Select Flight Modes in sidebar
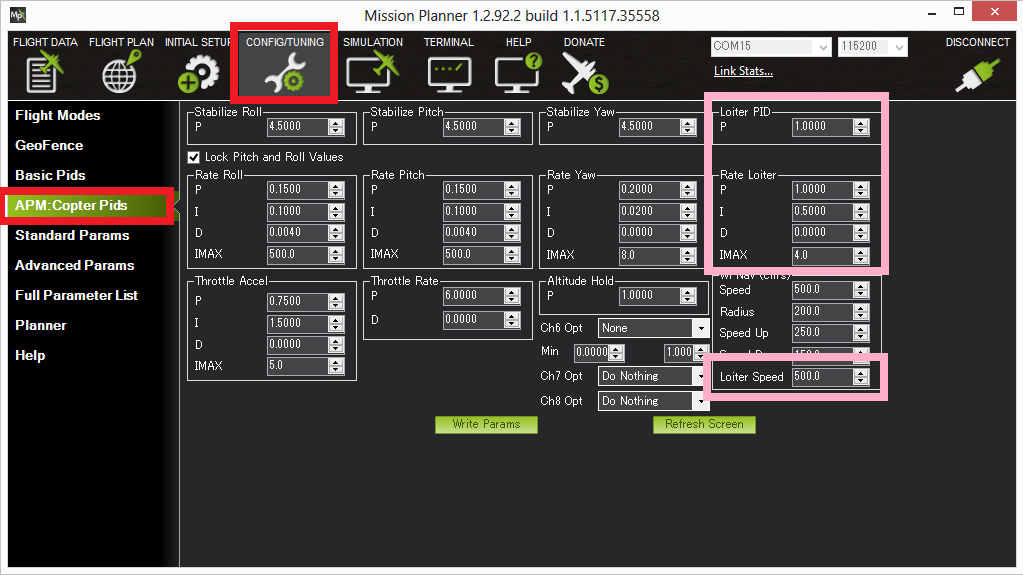The height and width of the screenshot is (575, 1023). pos(57,116)
